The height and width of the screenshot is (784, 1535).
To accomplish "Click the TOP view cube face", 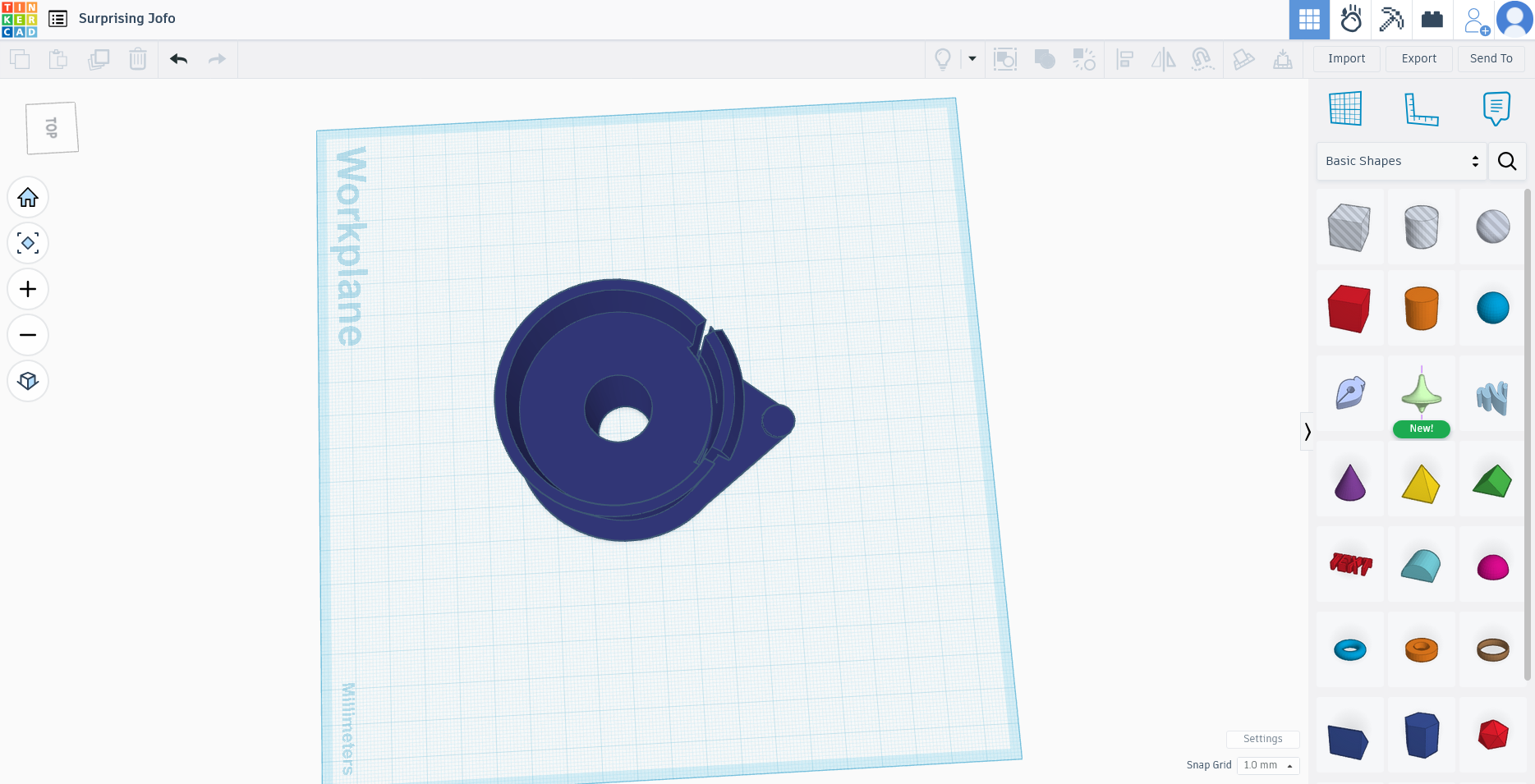I will point(52,128).
